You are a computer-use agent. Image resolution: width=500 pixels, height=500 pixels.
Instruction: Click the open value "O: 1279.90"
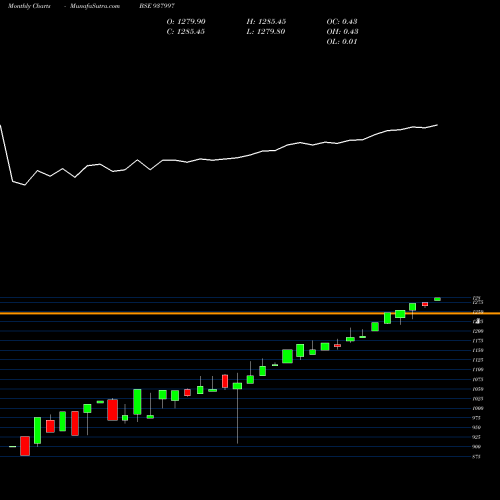[186, 22]
